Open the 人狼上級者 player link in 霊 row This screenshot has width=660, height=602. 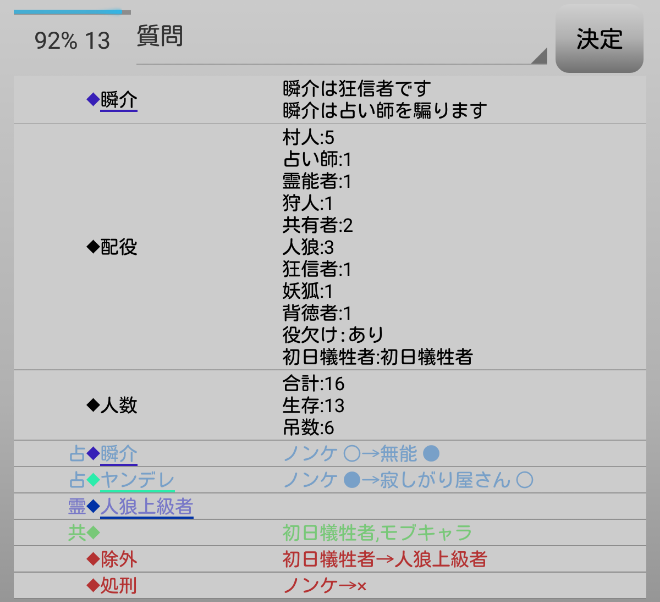[147, 506]
